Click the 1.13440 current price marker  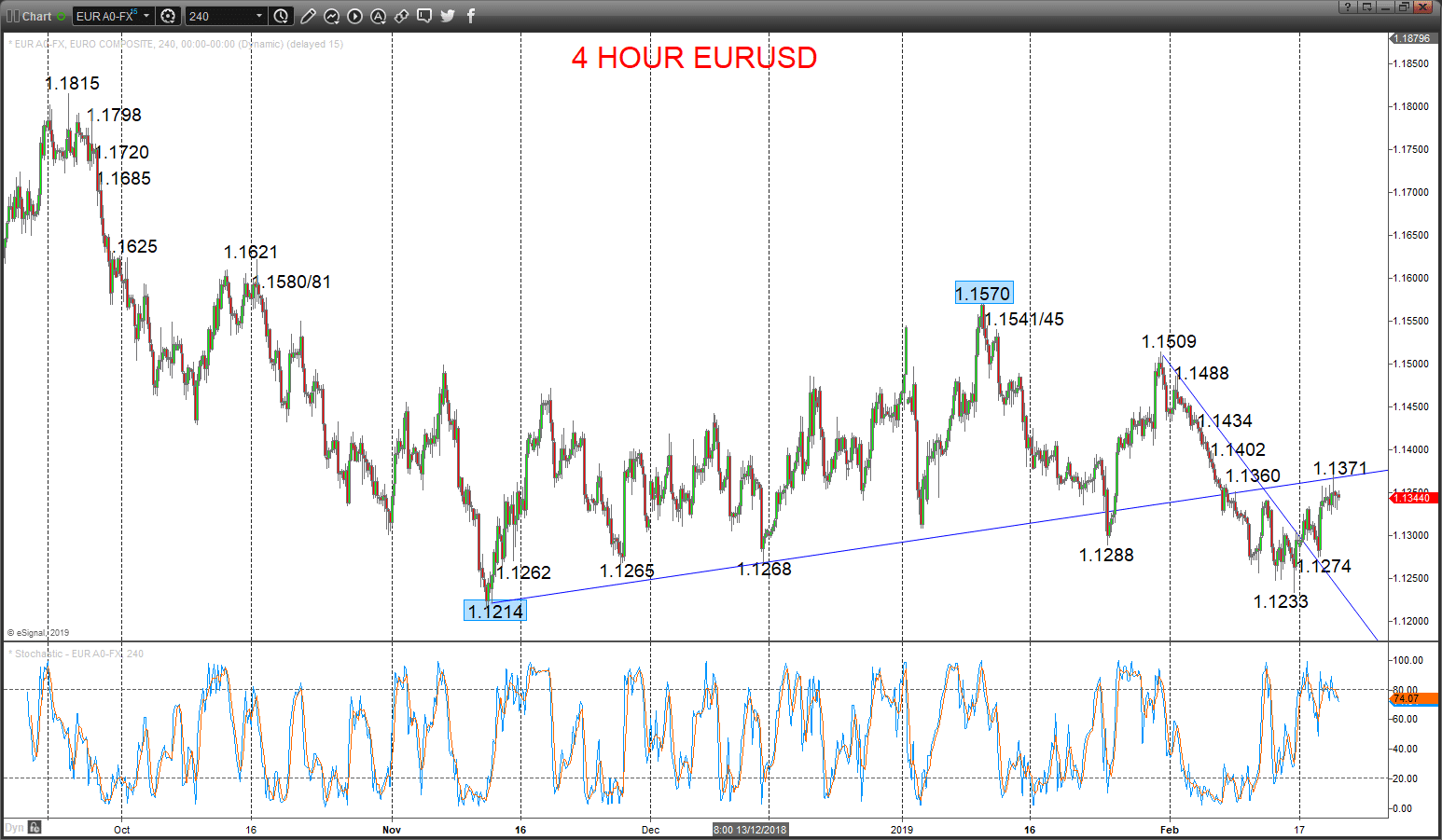point(1412,498)
